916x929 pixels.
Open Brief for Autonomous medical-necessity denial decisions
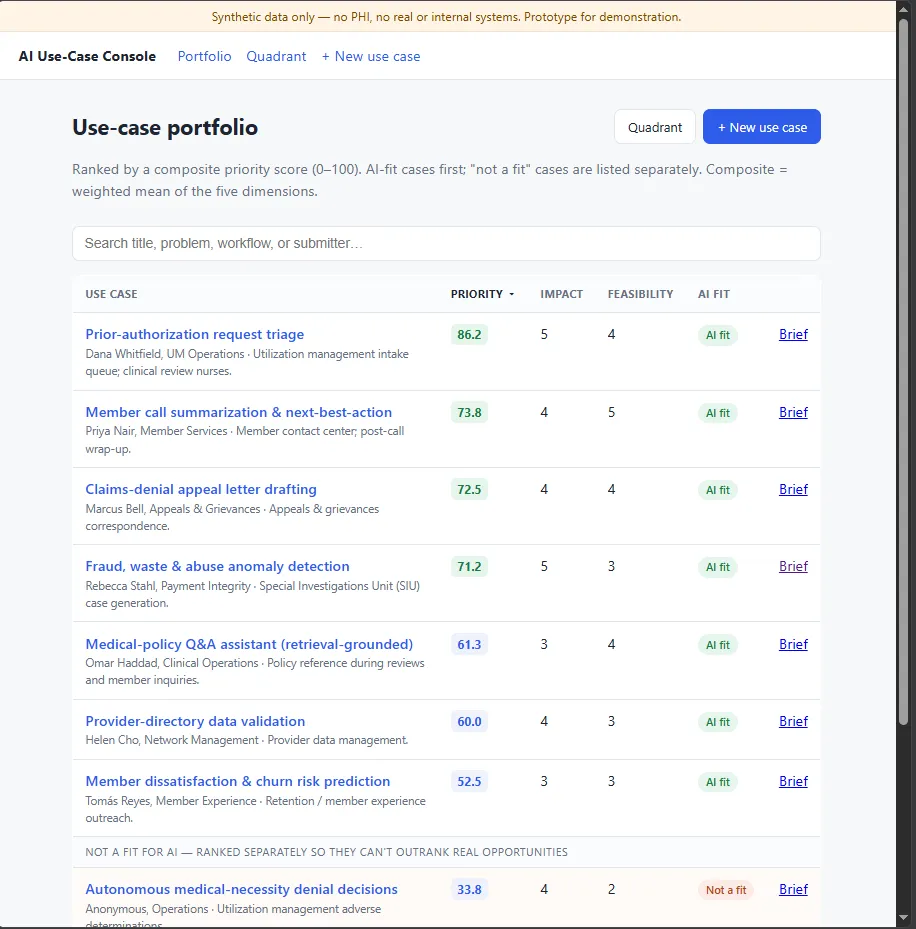pos(793,889)
